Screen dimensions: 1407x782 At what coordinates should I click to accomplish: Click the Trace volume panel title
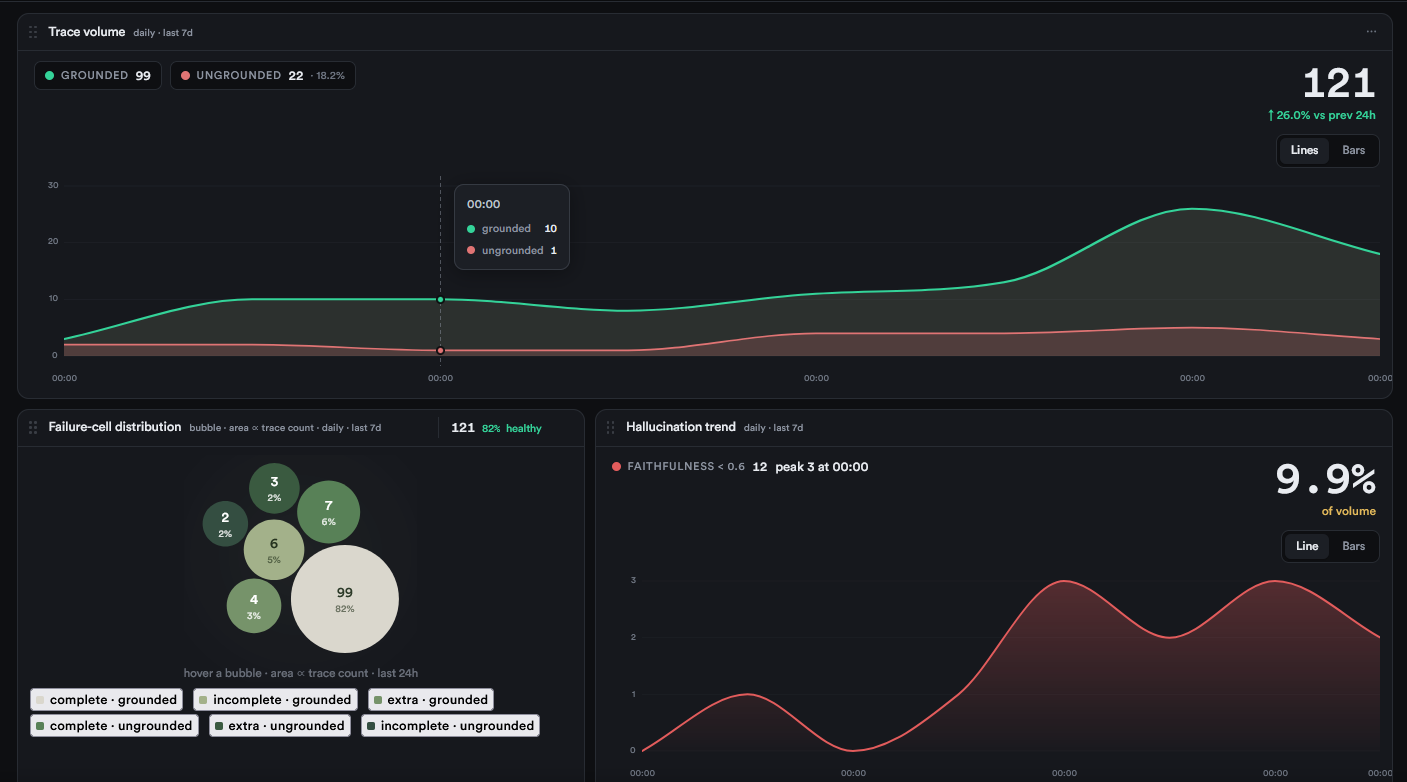click(87, 32)
